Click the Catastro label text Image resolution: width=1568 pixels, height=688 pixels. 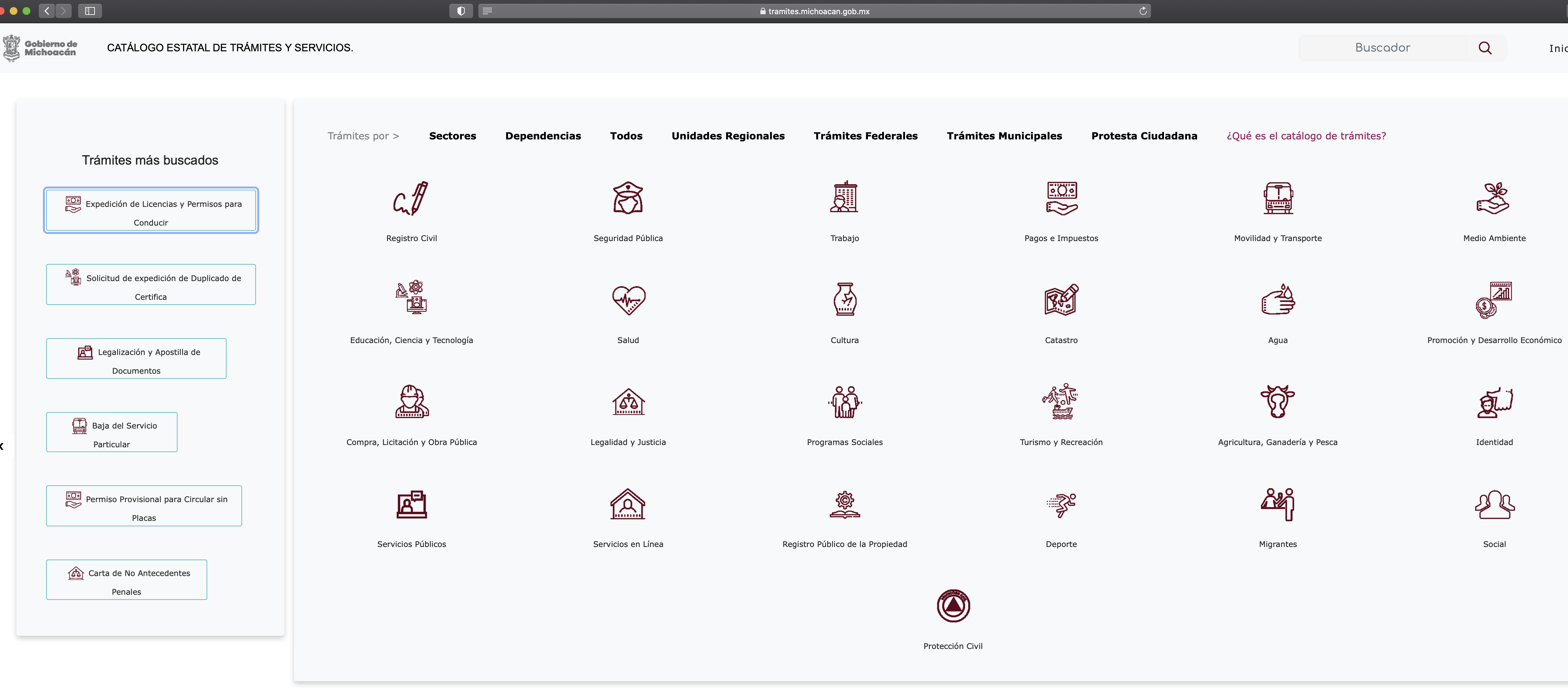1061,341
